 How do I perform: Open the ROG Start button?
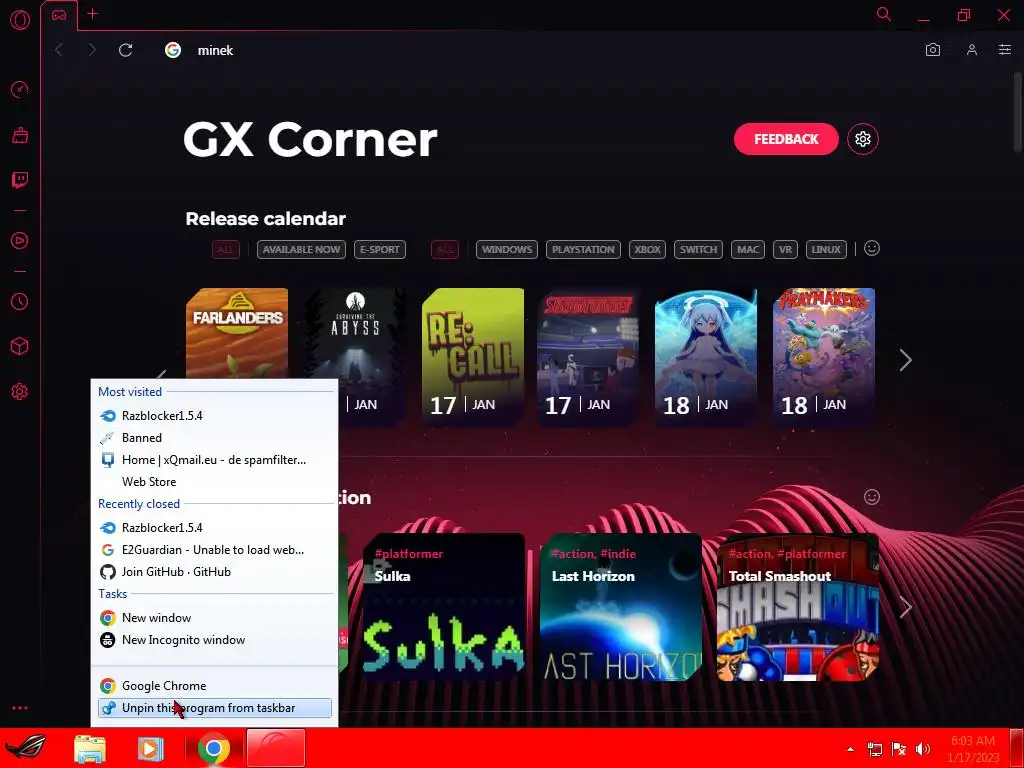[26, 748]
